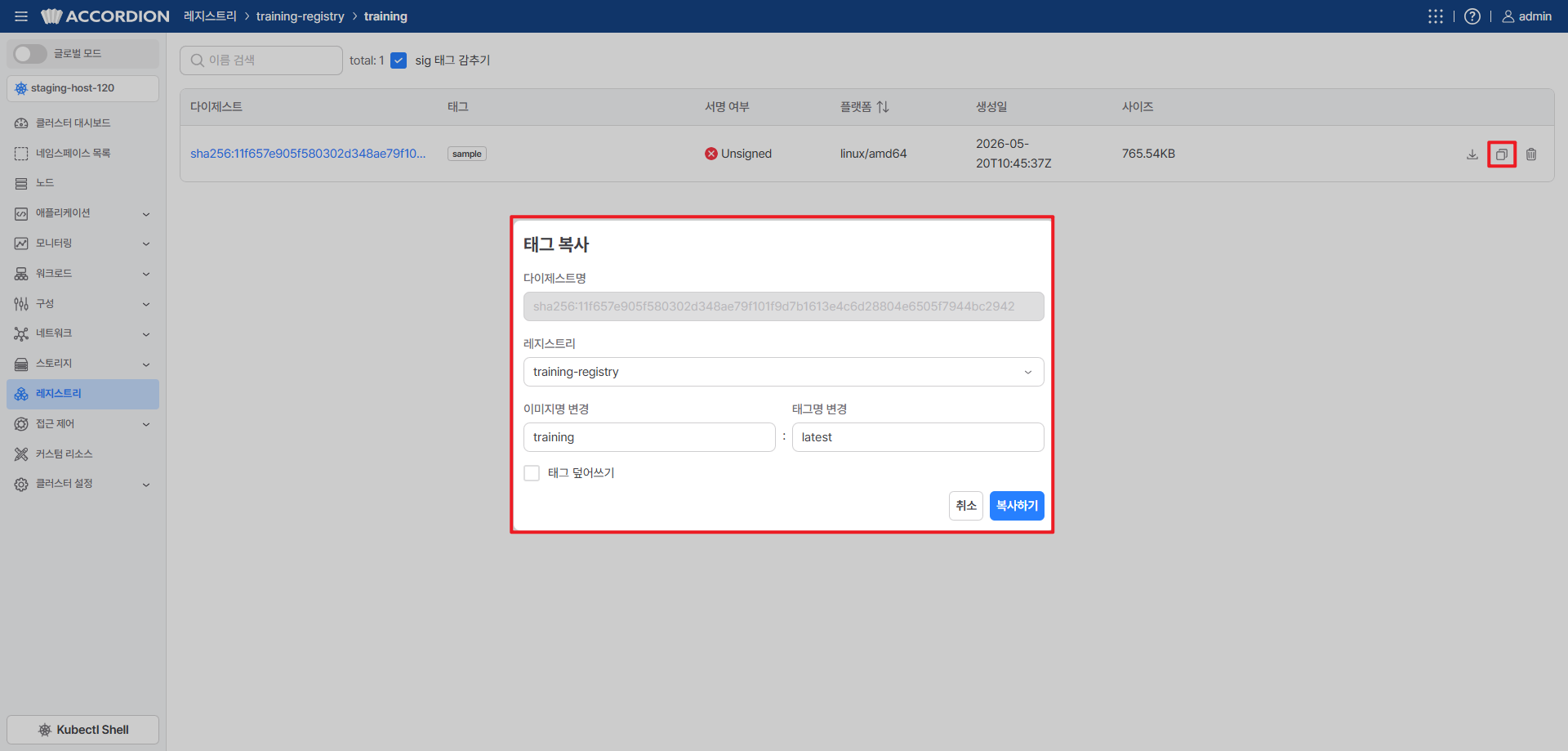Image resolution: width=1568 pixels, height=751 pixels.
Task: Open the training-registry dropdown in the dialog
Action: pyautogui.click(x=783, y=372)
